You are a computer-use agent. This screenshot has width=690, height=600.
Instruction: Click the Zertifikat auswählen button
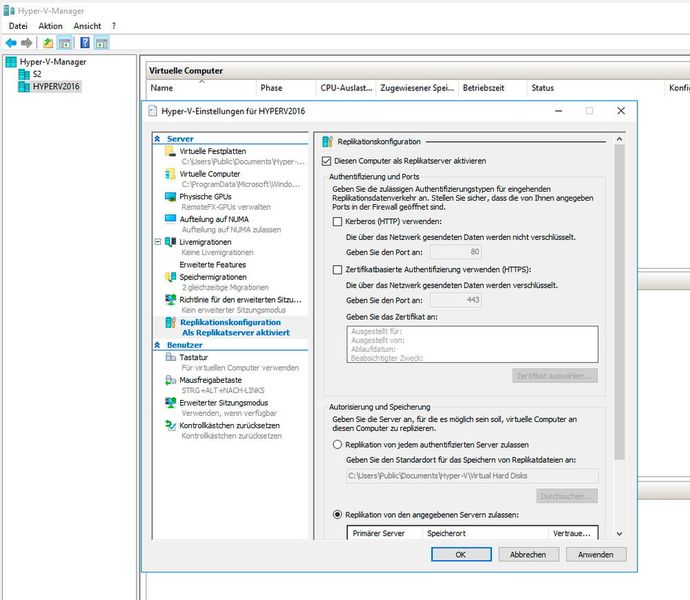(555, 376)
